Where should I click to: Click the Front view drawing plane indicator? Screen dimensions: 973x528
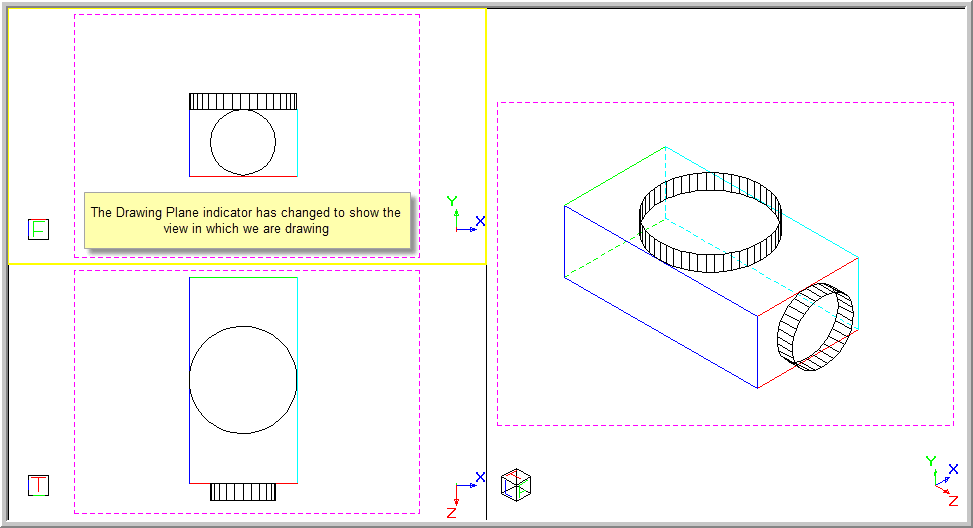coord(38,229)
